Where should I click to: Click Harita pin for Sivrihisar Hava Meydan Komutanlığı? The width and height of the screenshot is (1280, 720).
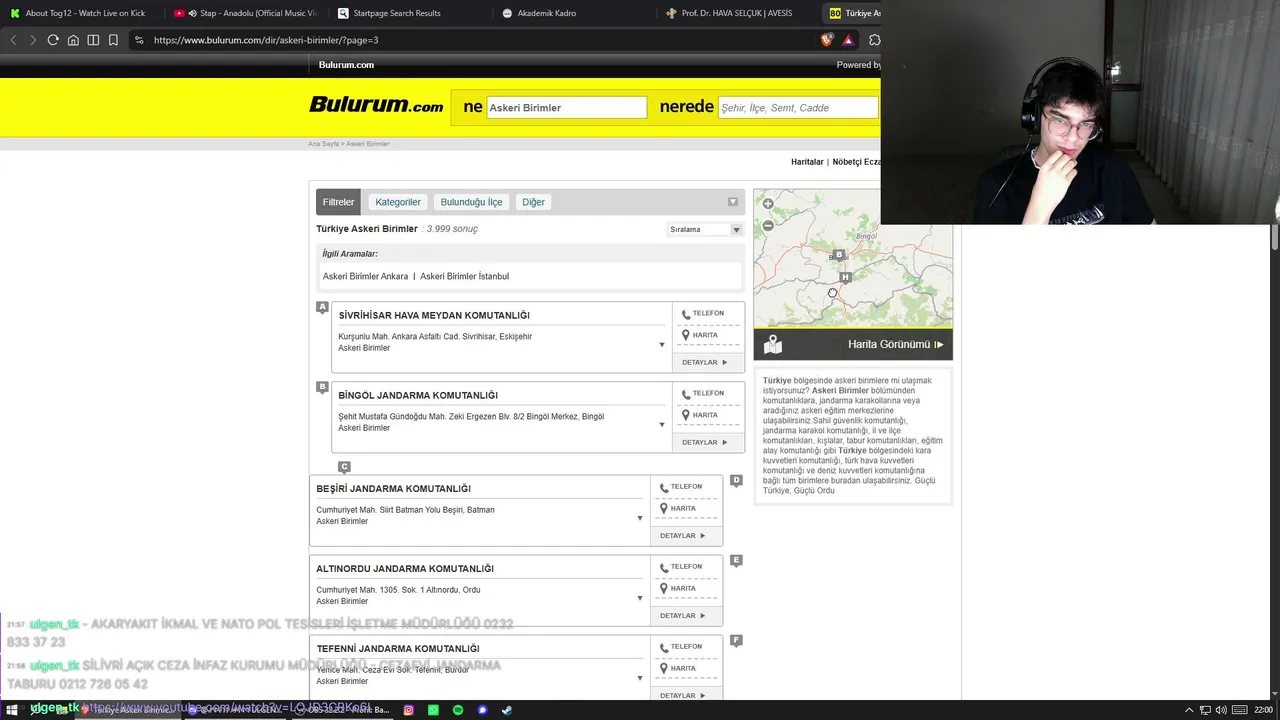click(686, 335)
